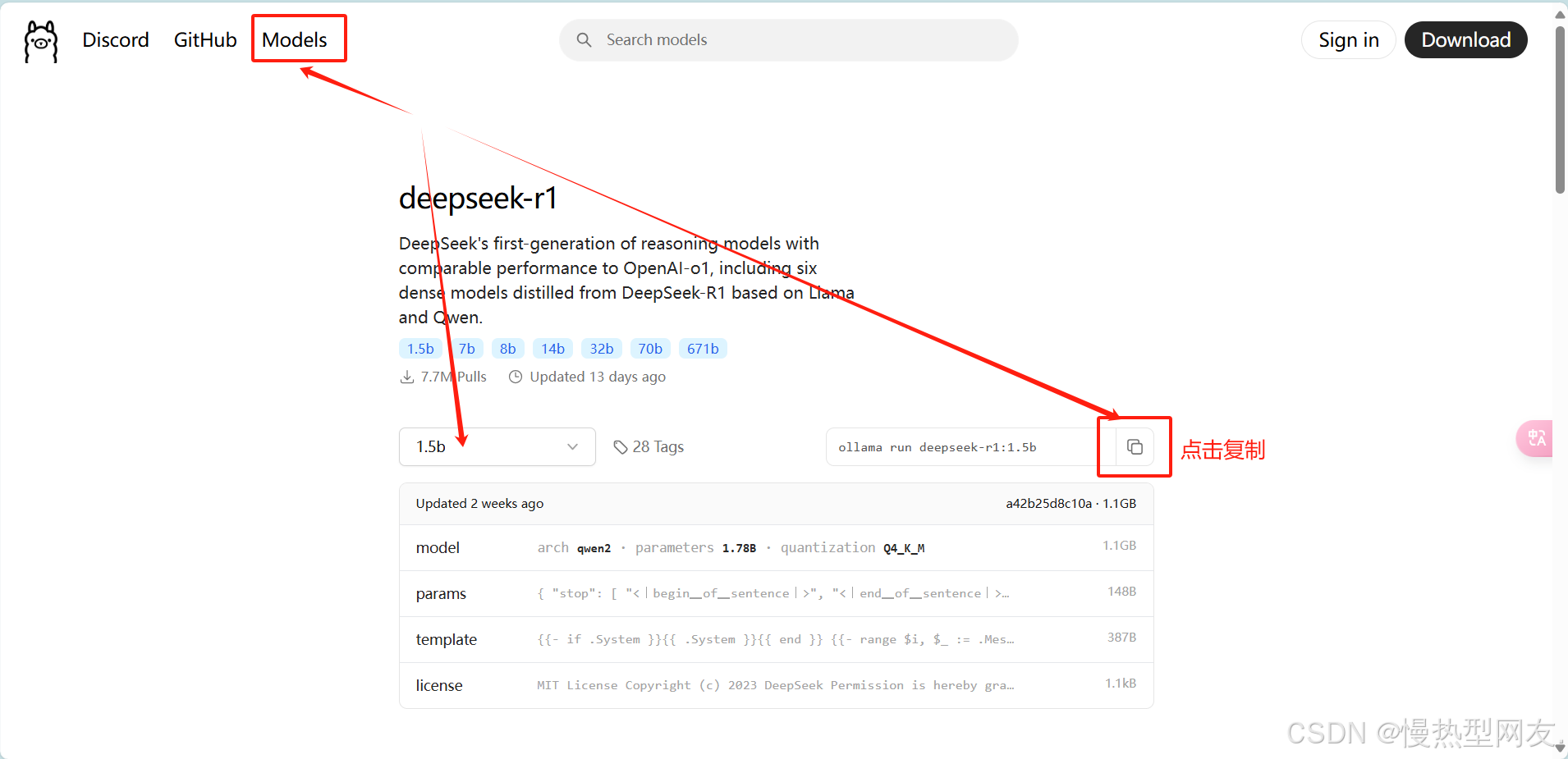Click the downloads icon beside 7.7M Pulls
1568x759 pixels.
[406, 377]
